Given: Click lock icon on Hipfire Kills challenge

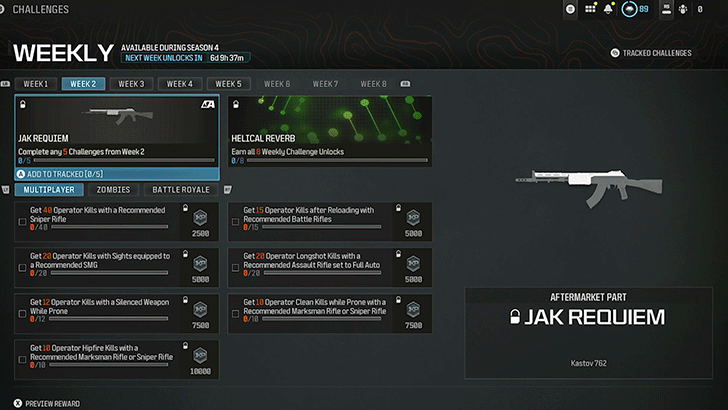Looking at the screenshot, I should 185,346.
